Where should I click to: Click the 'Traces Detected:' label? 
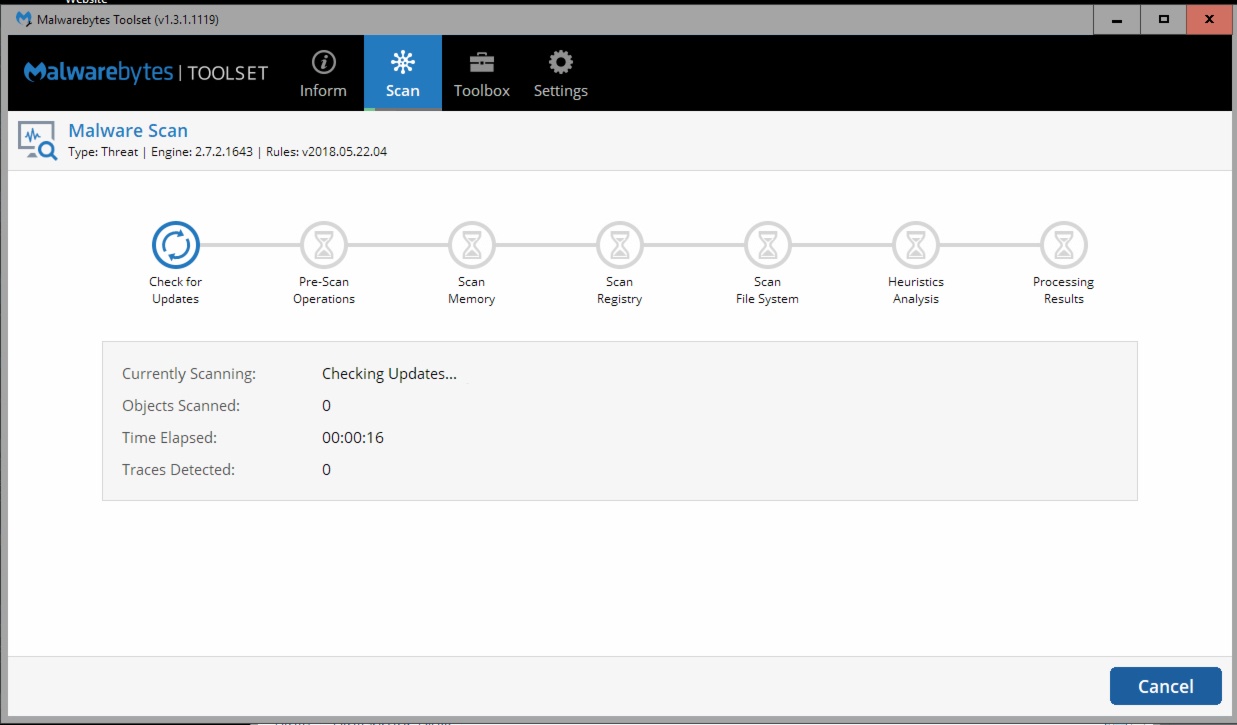178,470
